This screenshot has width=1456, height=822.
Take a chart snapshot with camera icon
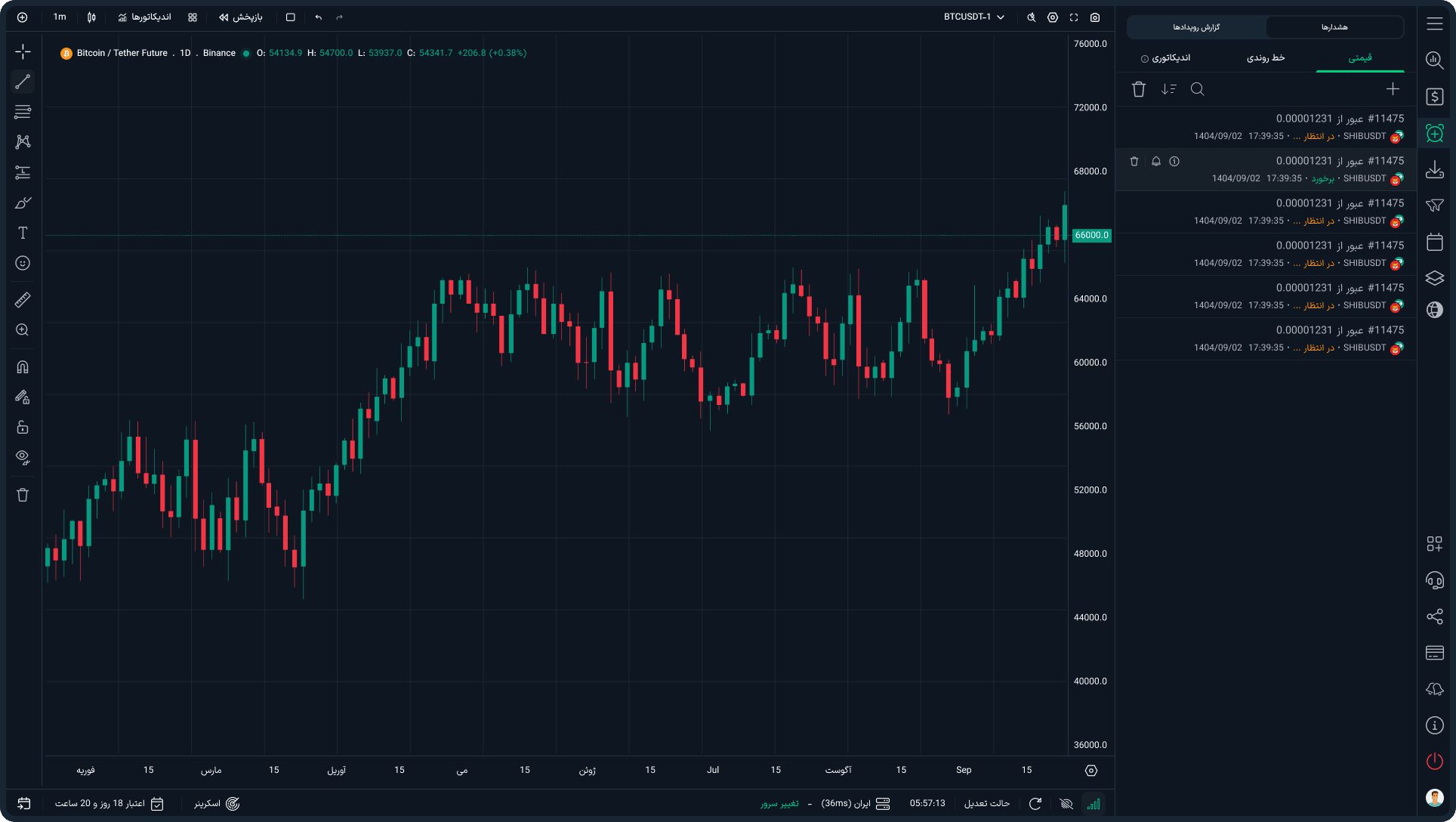click(x=1095, y=17)
